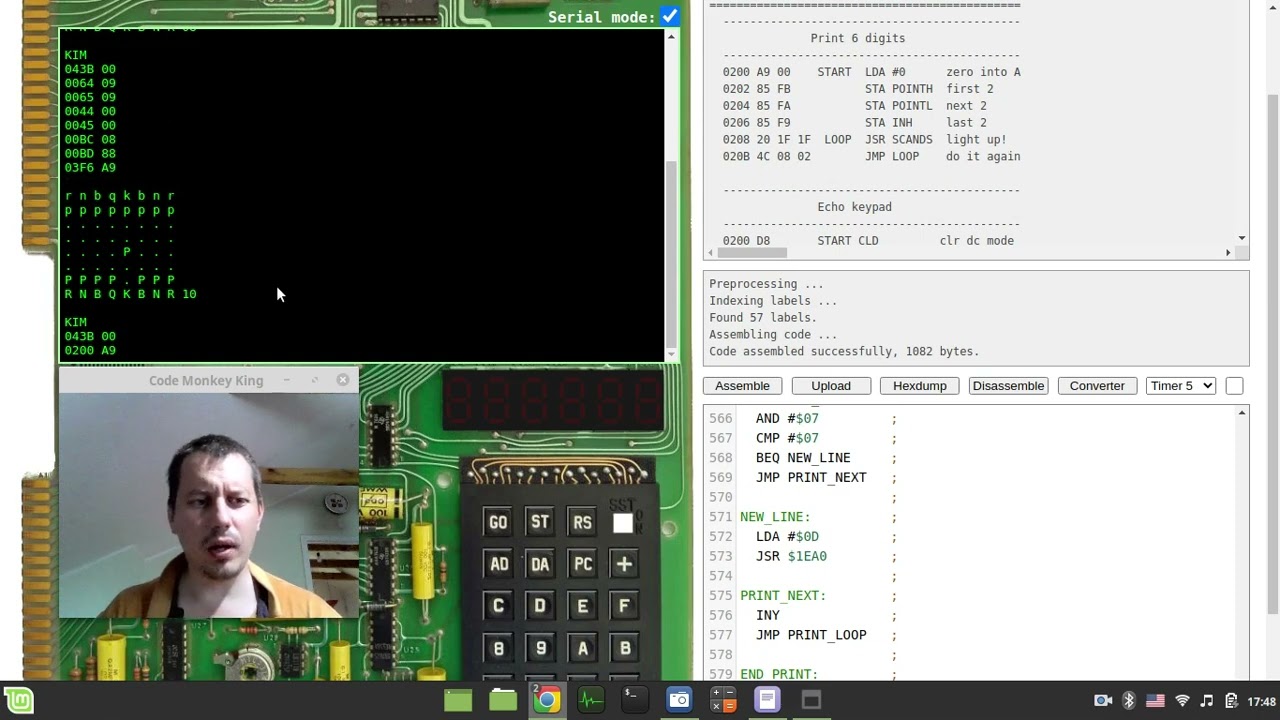This screenshot has width=1280, height=720.
Task: Click the Assemble button
Action: [x=742, y=386]
